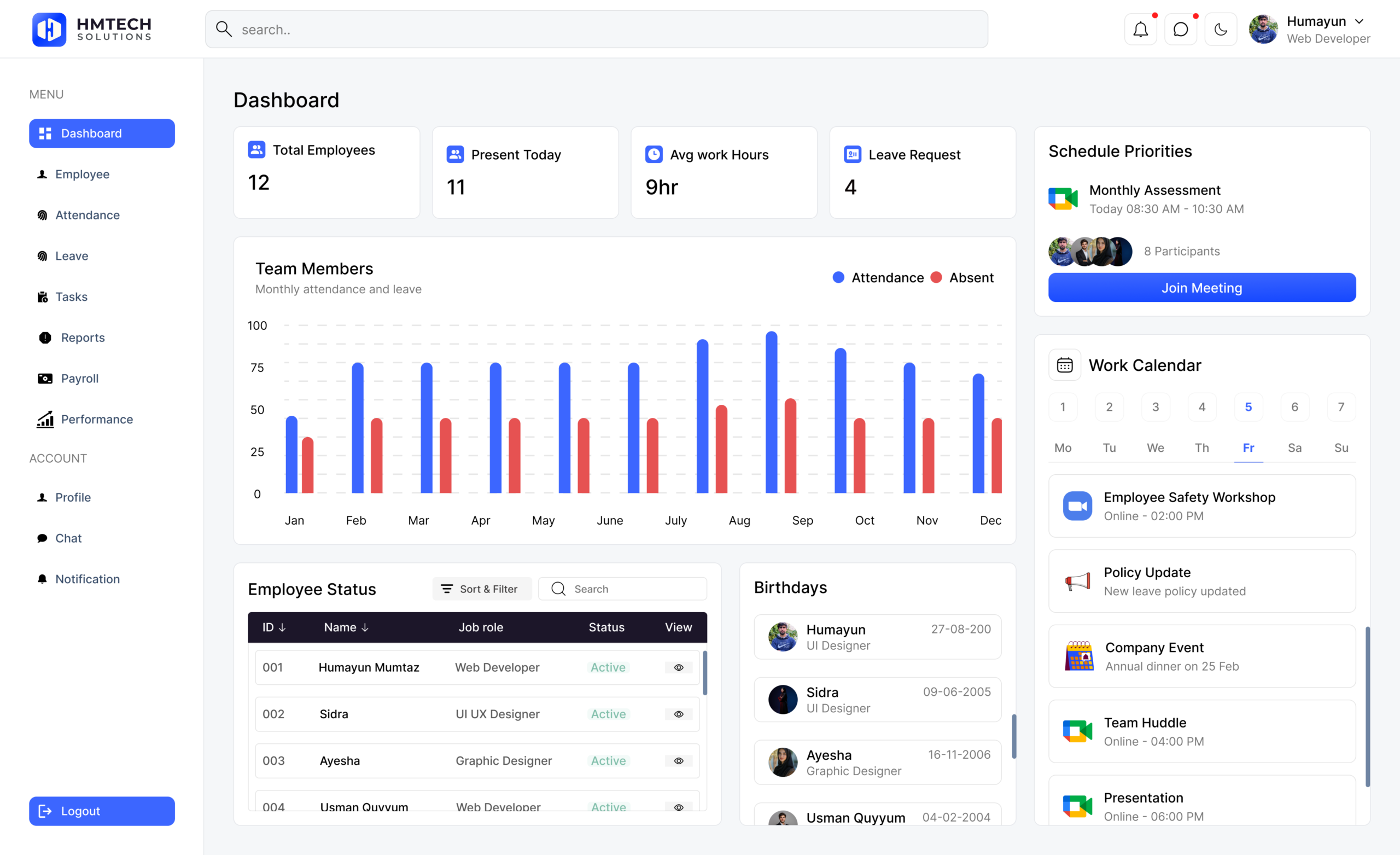The height and width of the screenshot is (855, 1400).
Task: Click Employee Safety Workshop video camera icon
Action: 1077,506
